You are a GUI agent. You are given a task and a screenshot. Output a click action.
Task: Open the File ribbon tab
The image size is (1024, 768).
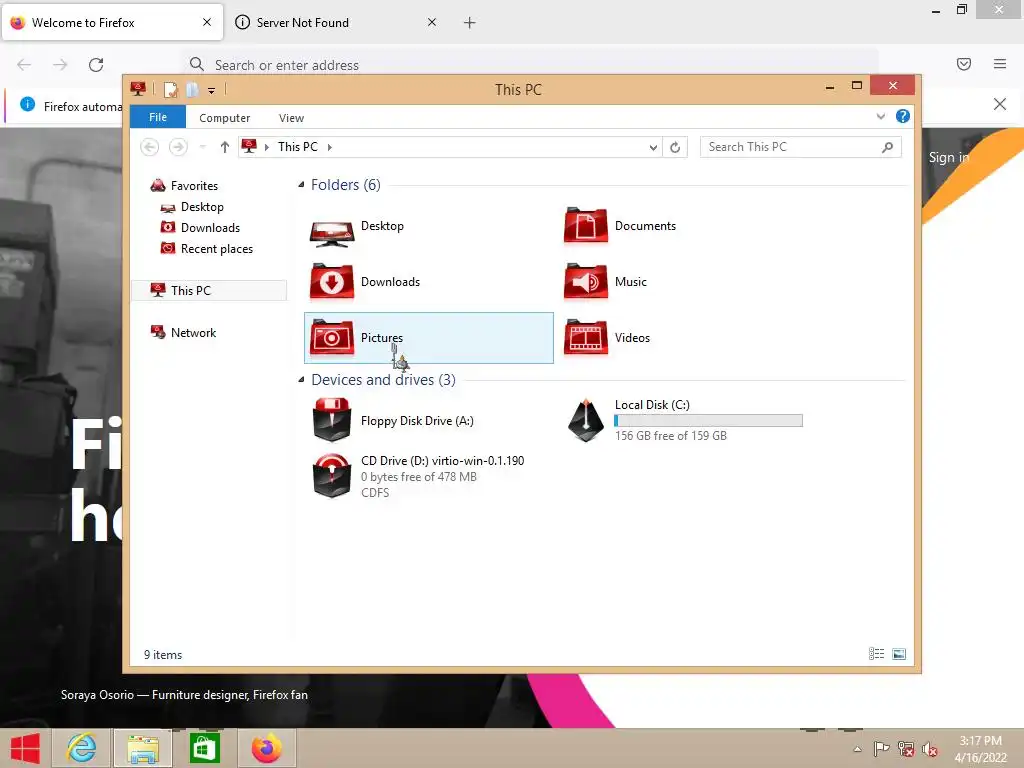coord(158,117)
